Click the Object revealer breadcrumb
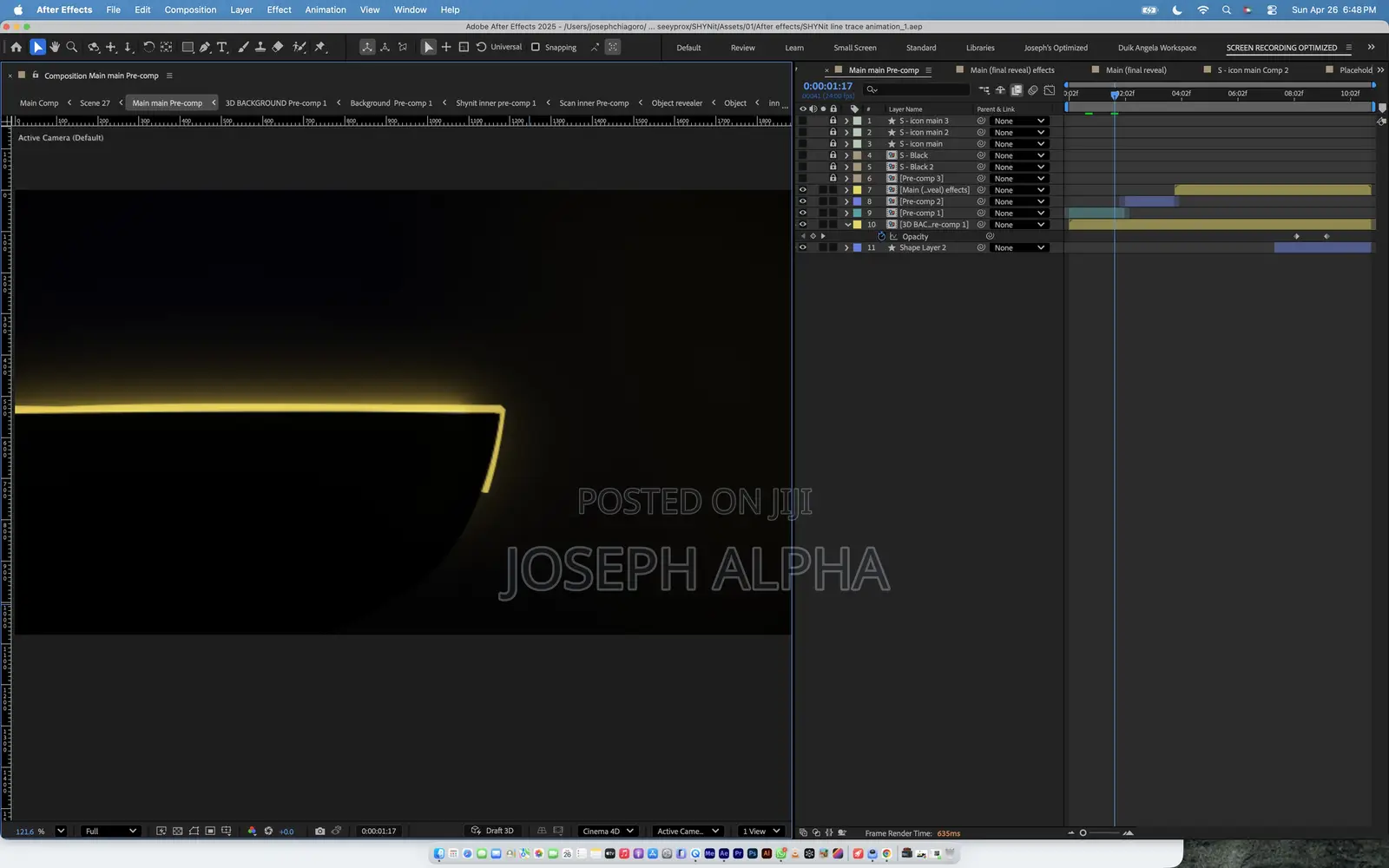This screenshot has height=868, width=1389. [677, 102]
